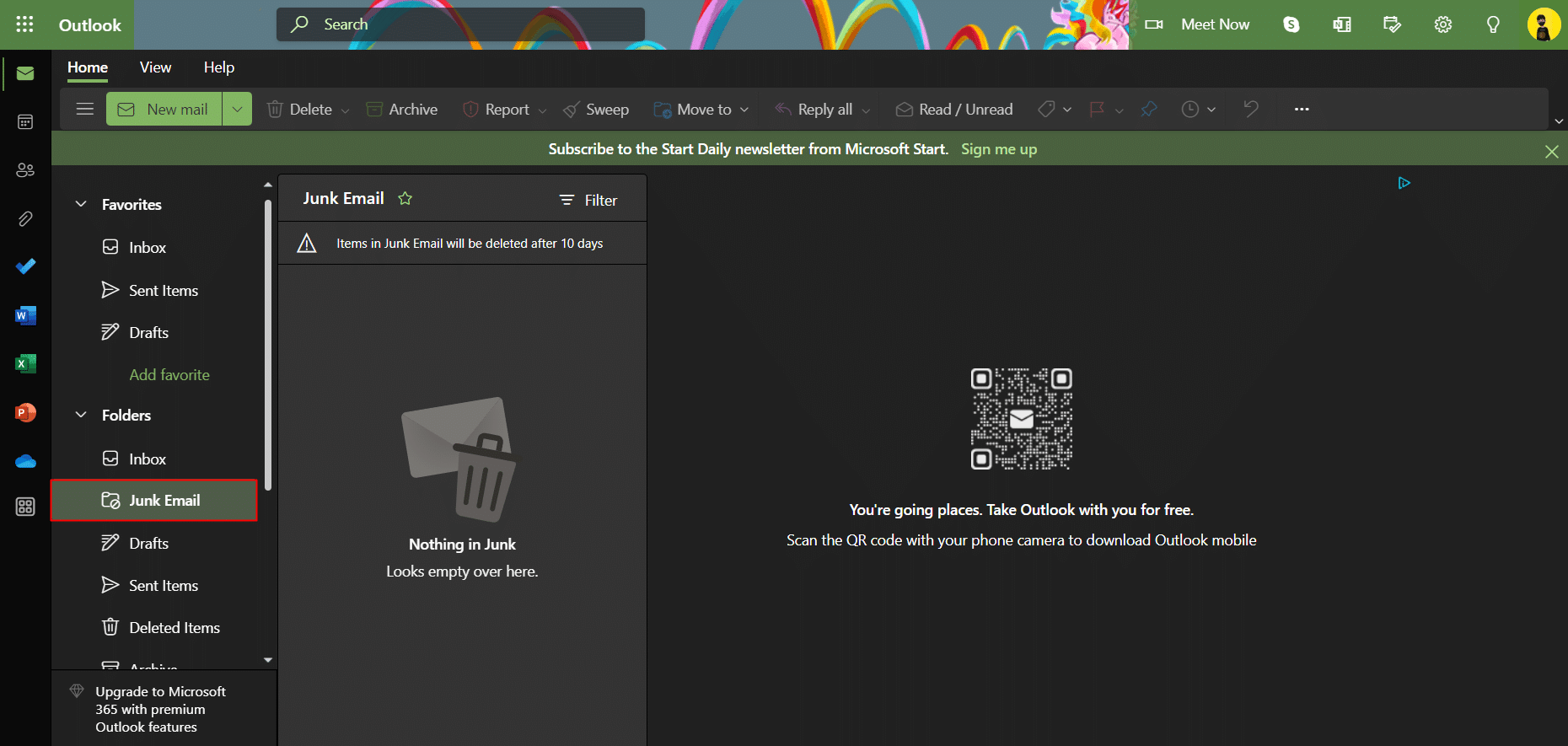Open the Snooze dropdown arrow
The image size is (1568, 746).
1211,110
